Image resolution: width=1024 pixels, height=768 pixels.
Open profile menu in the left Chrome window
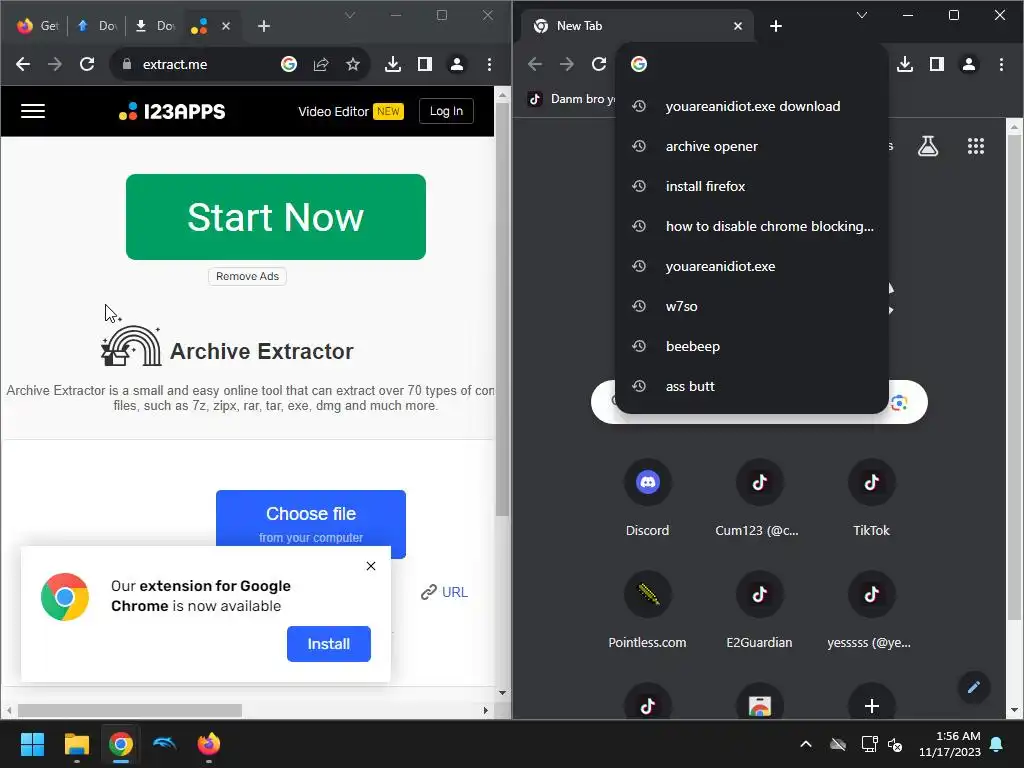point(456,64)
